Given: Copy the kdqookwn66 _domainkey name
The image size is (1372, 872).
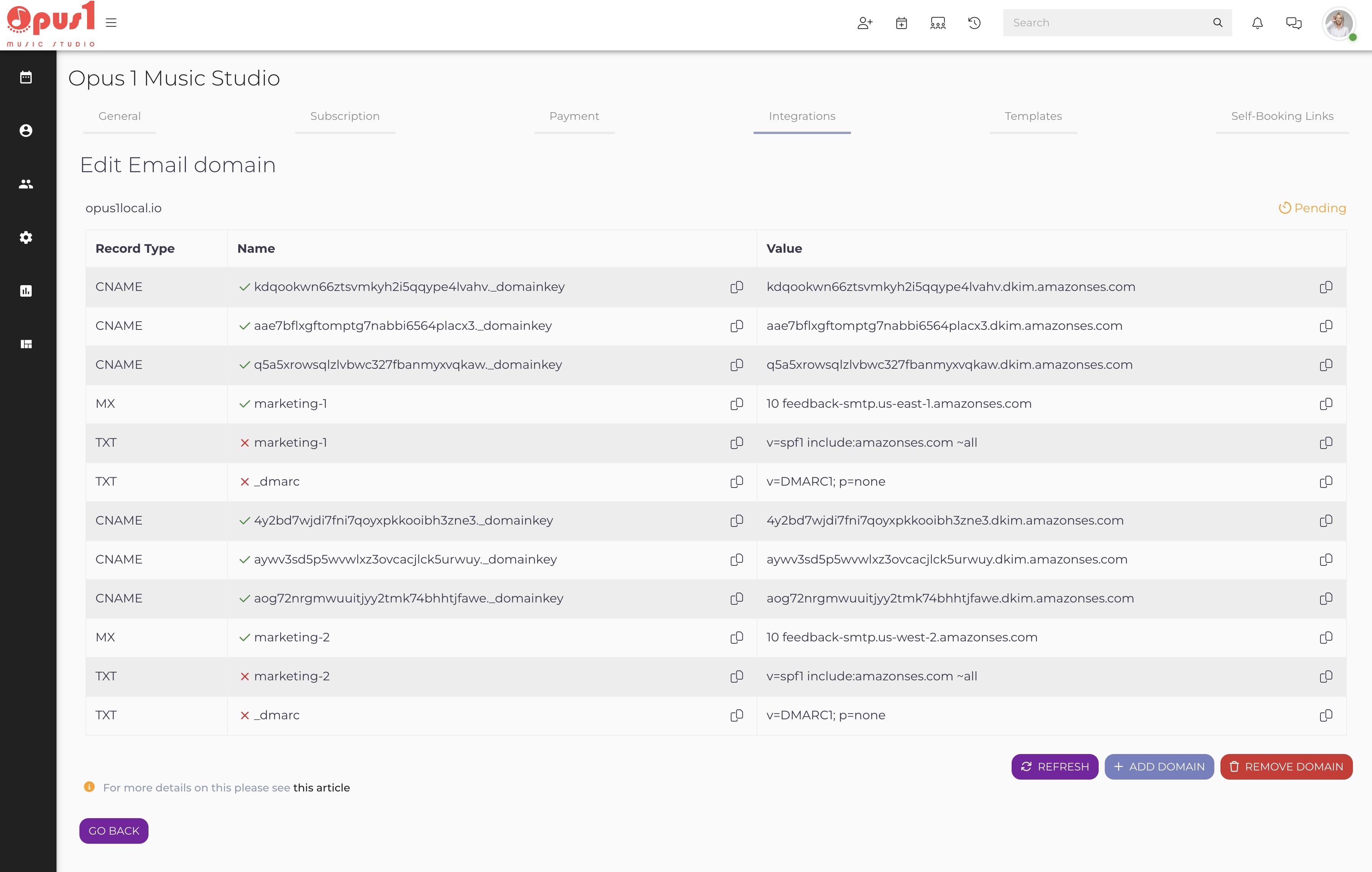Looking at the screenshot, I should click(737, 287).
